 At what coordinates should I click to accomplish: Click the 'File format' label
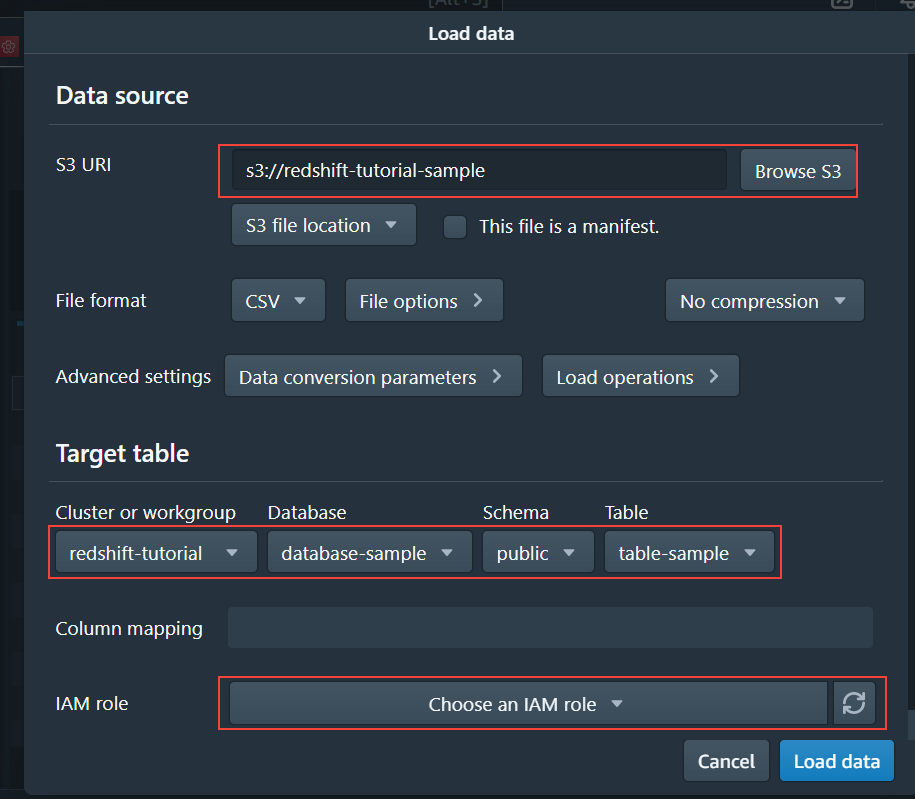pos(101,300)
